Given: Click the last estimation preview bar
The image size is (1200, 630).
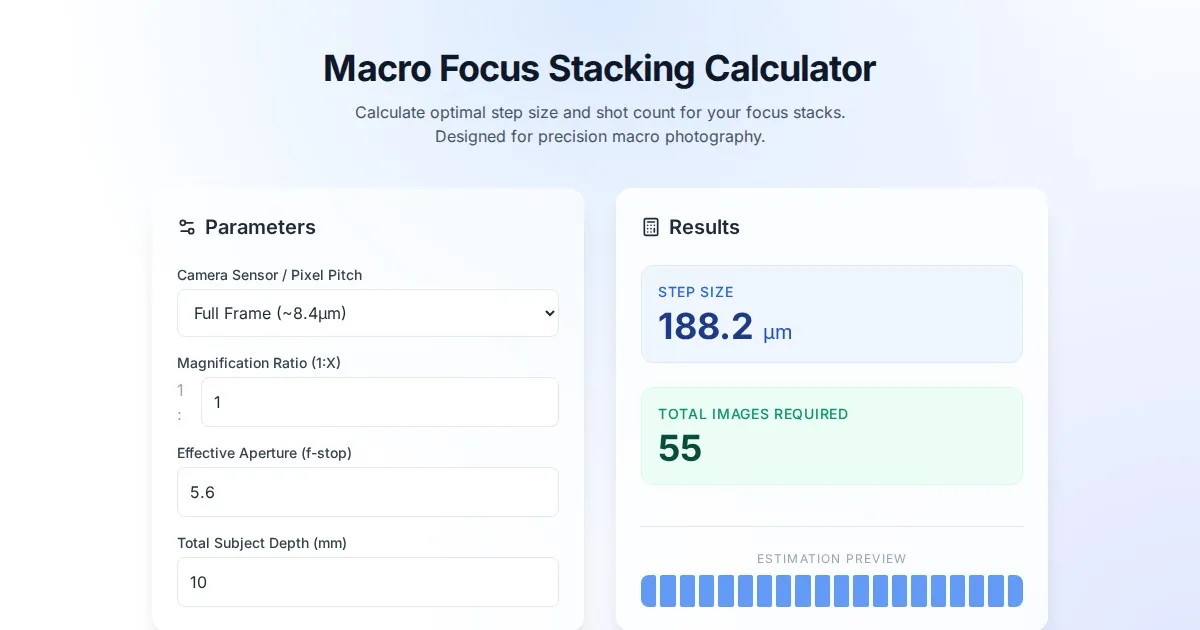Looking at the screenshot, I should tap(1015, 591).
